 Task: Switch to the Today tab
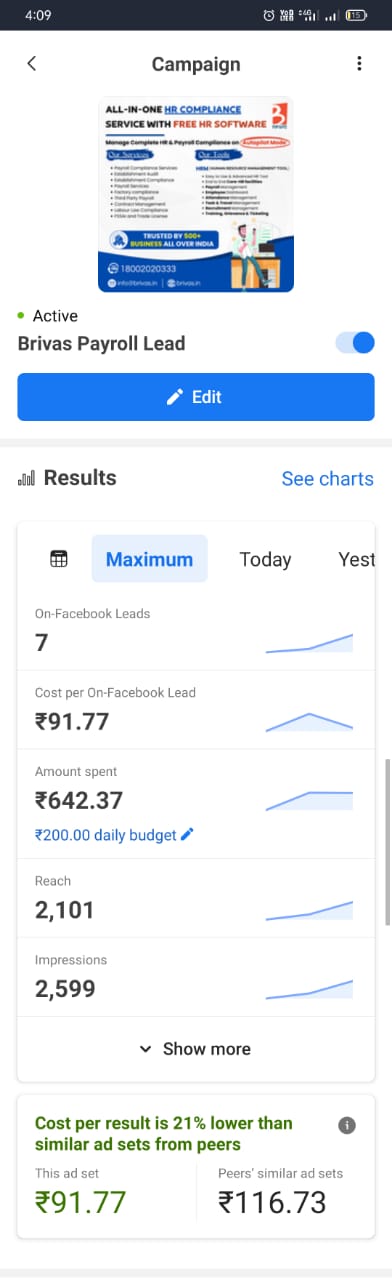[x=265, y=559]
